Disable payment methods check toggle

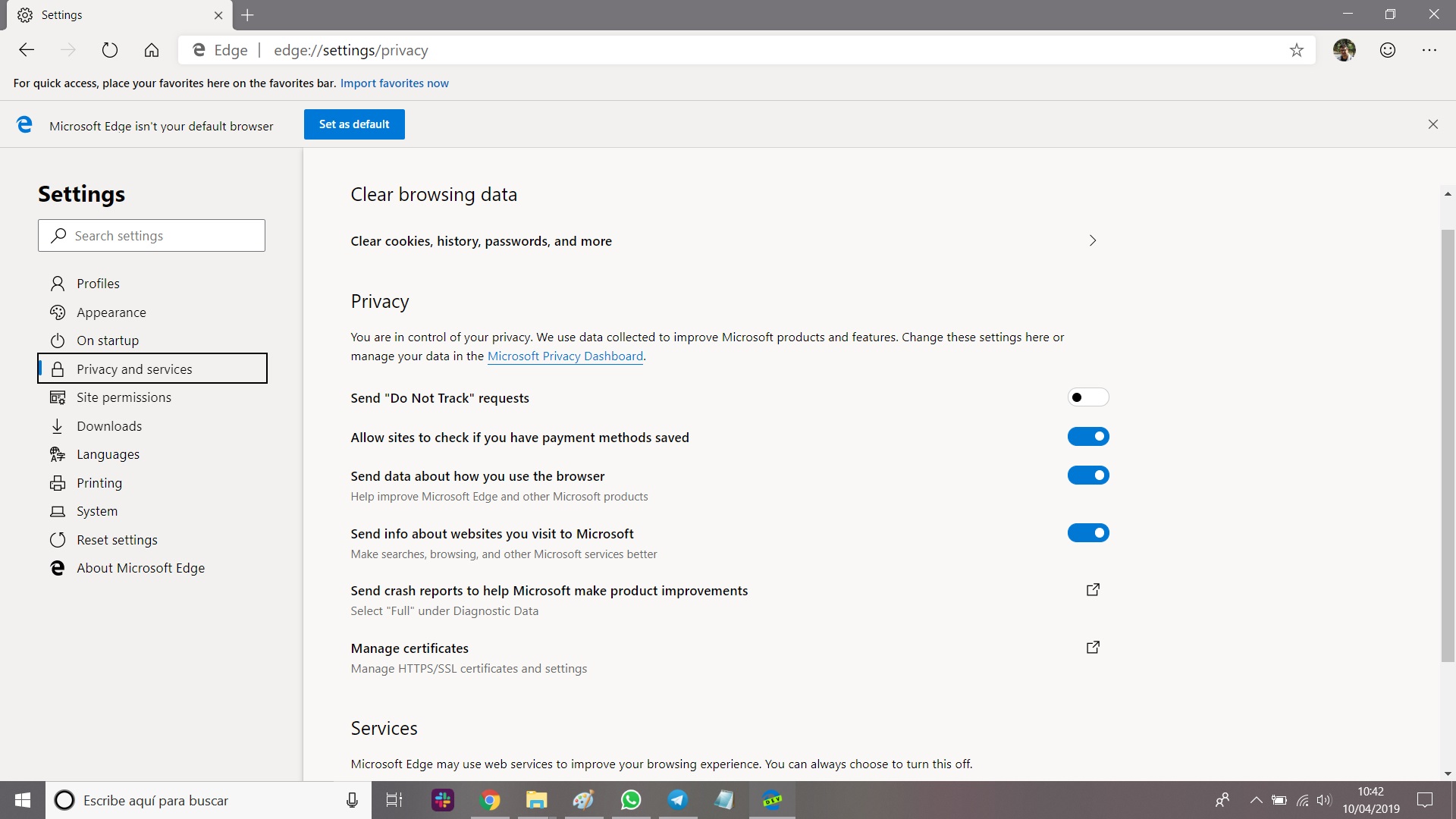pos(1088,437)
